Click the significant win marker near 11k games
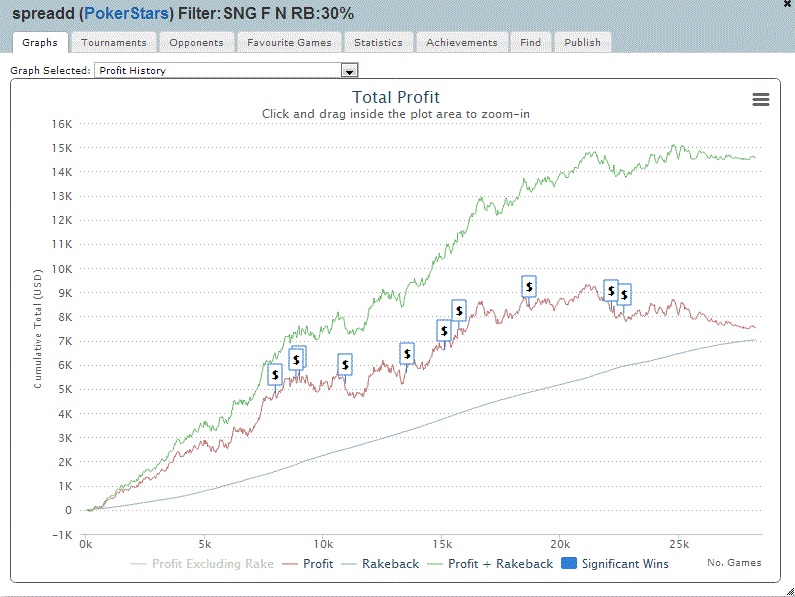Screen dimensions: 795x597 tap(345, 365)
